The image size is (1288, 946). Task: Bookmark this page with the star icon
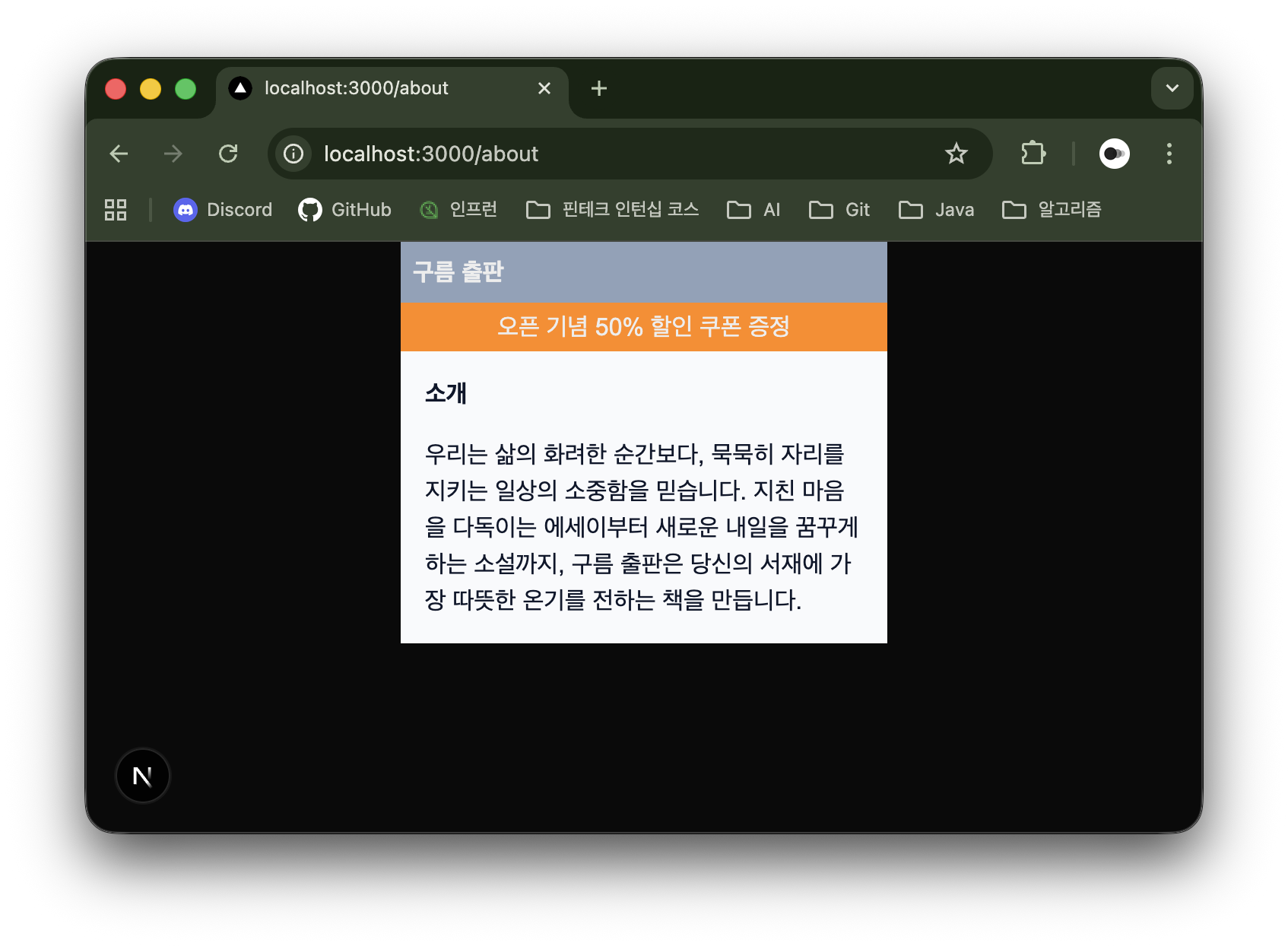pos(956,154)
